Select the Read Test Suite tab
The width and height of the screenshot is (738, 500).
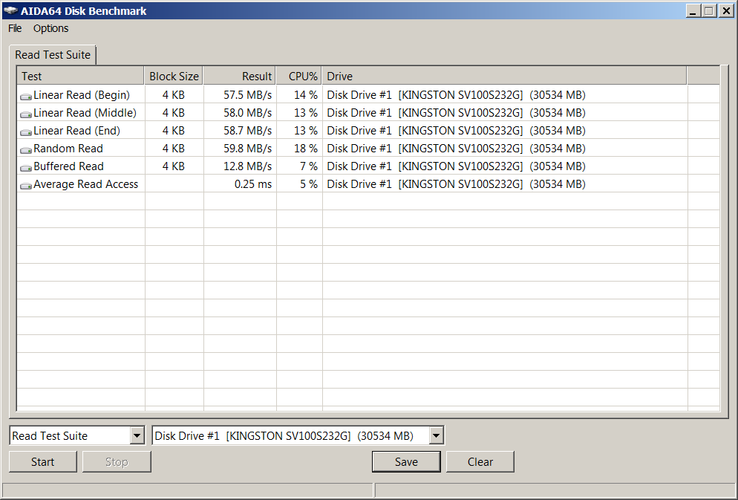(53, 55)
